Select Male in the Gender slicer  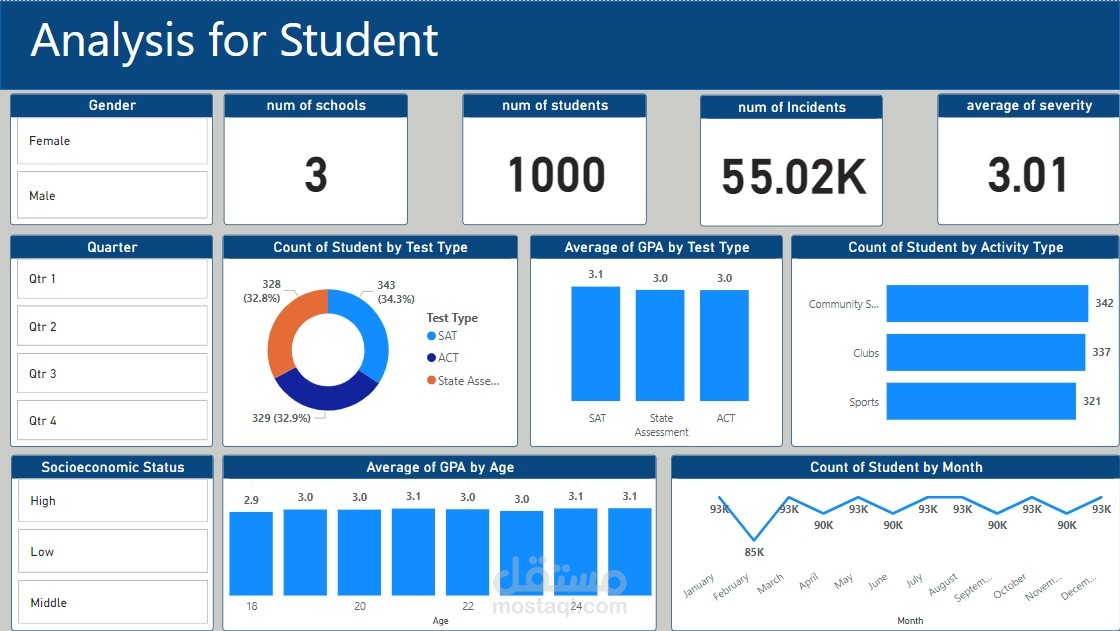pyautogui.click(x=112, y=195)
